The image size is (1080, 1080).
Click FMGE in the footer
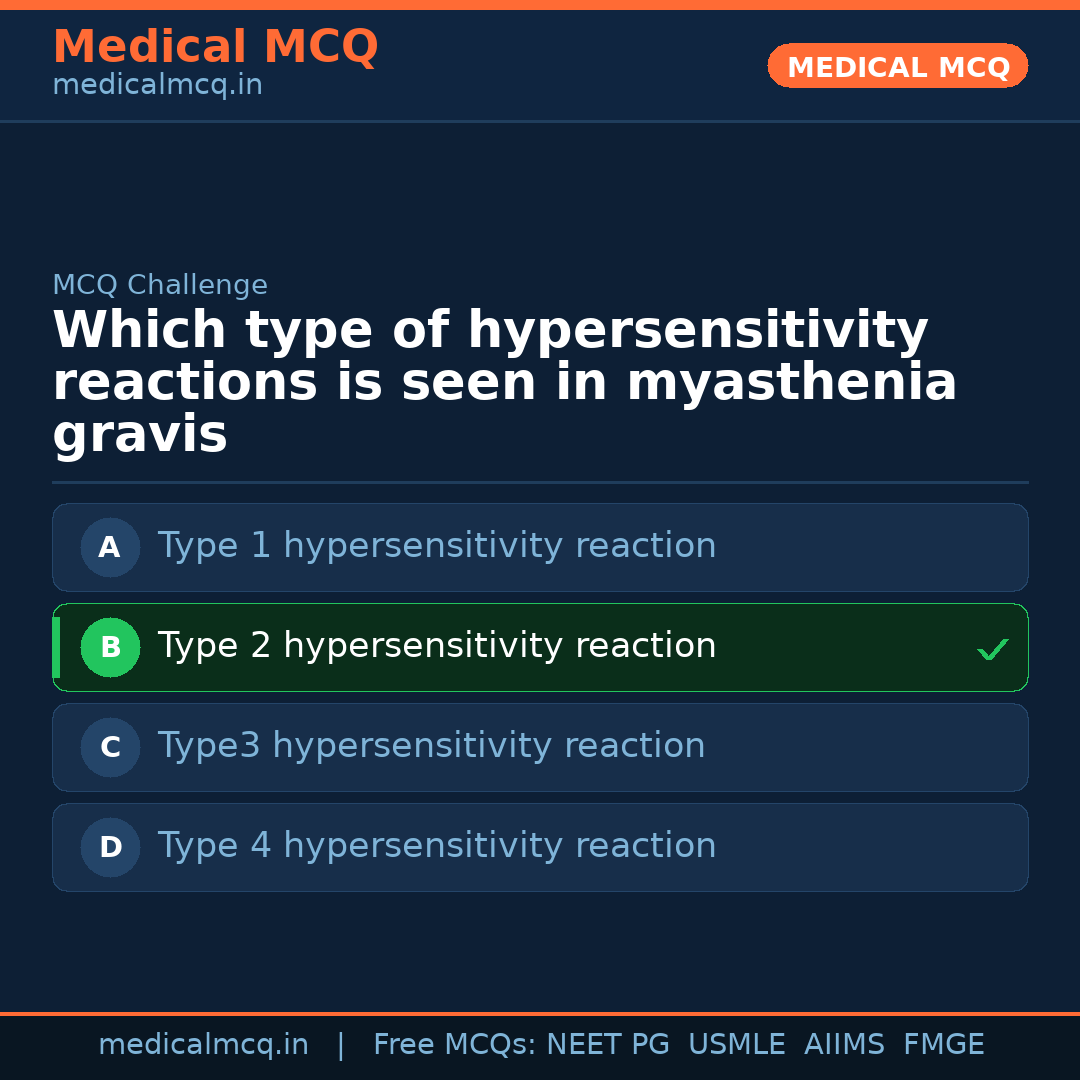point(944,1045)
